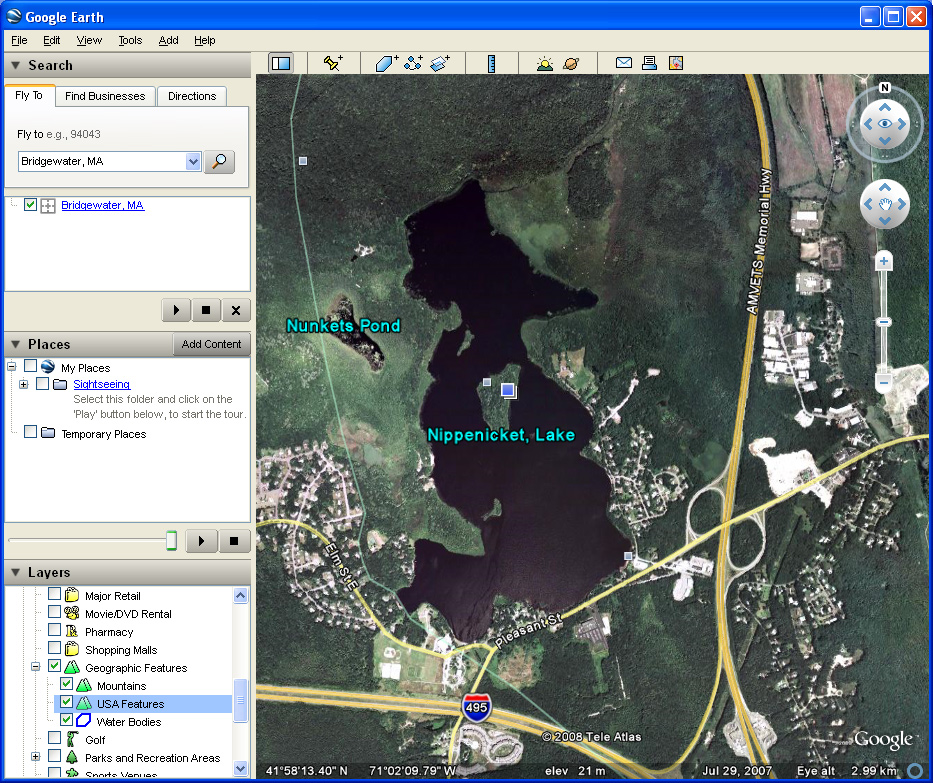View the location in Google Maps

[x=676, y=62]
